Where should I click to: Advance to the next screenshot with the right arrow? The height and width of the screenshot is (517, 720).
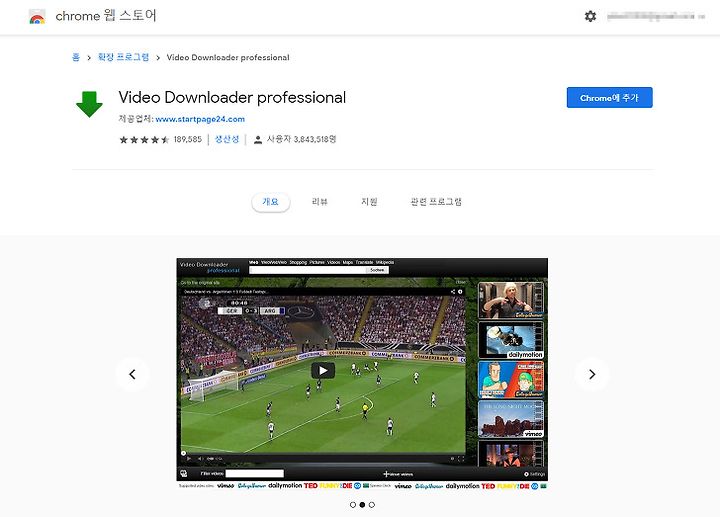click(592, 374)
